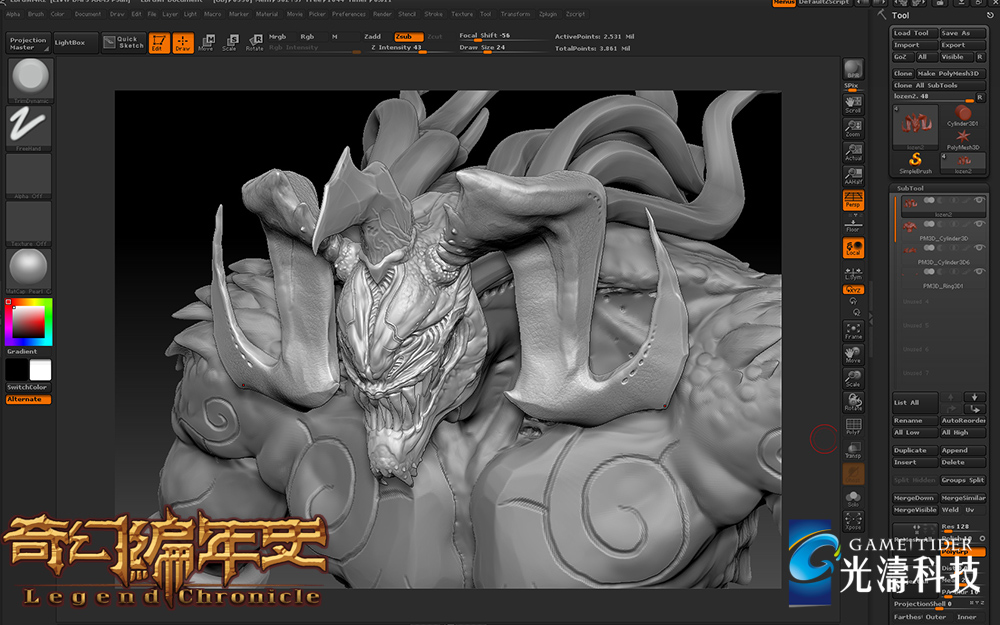Select the Rotate gizmo in top shelf
Image resolution: width=1000 pixels, height=625 pixels.
coord(255,42)
